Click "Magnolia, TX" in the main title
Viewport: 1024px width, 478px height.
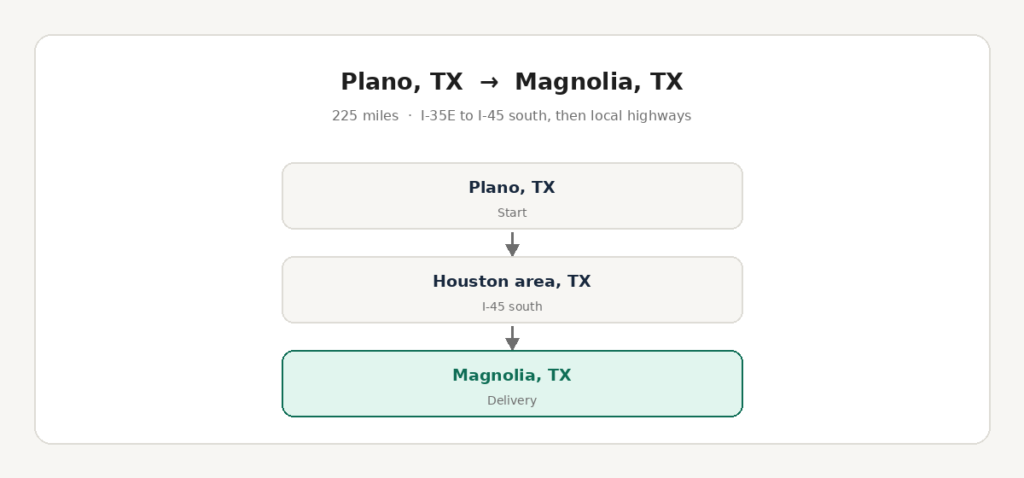[x=599, y=83]
